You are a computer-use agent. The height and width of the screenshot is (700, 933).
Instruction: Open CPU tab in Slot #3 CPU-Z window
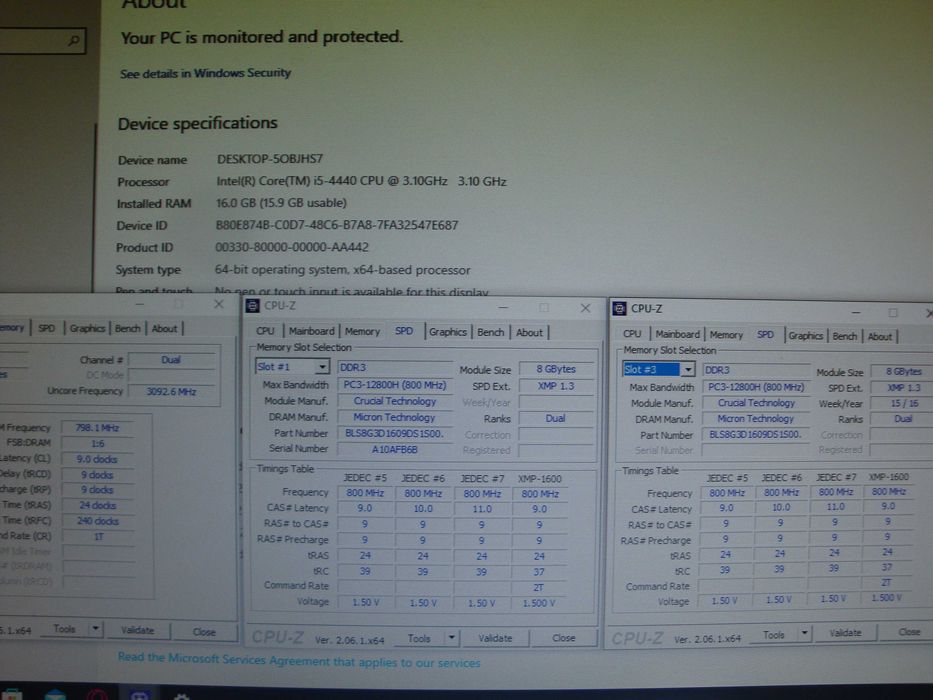click(x=632, y=334)
